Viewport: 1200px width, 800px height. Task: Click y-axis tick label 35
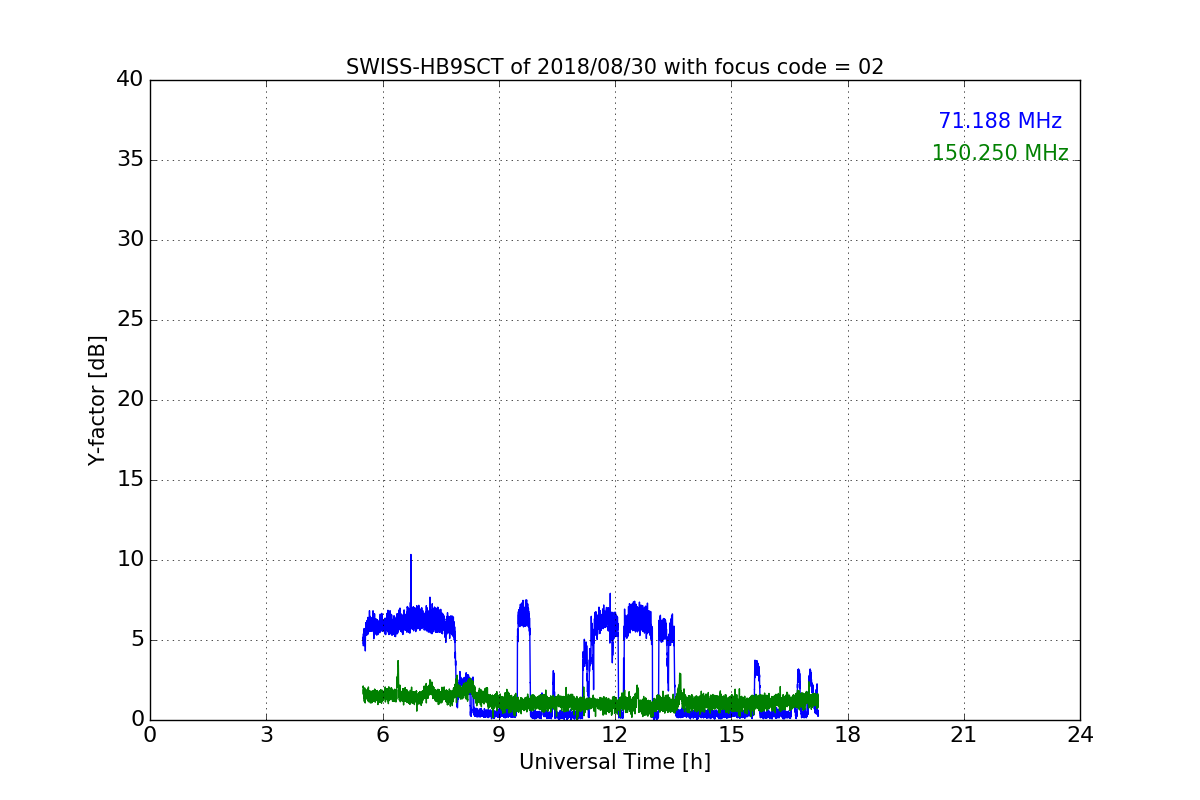(x=130, y=160)
